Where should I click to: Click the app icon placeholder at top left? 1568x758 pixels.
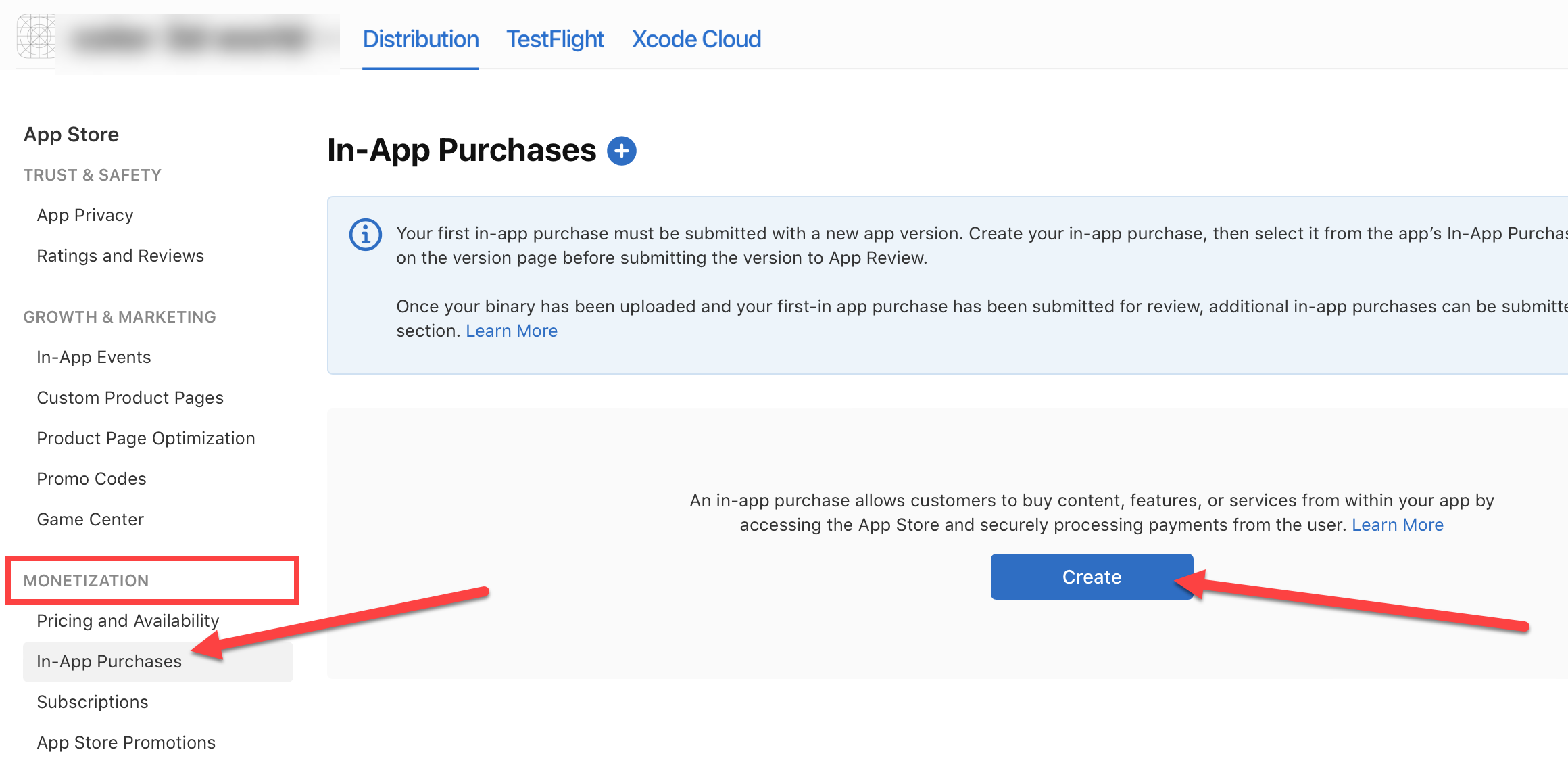[x=36, y=37]
